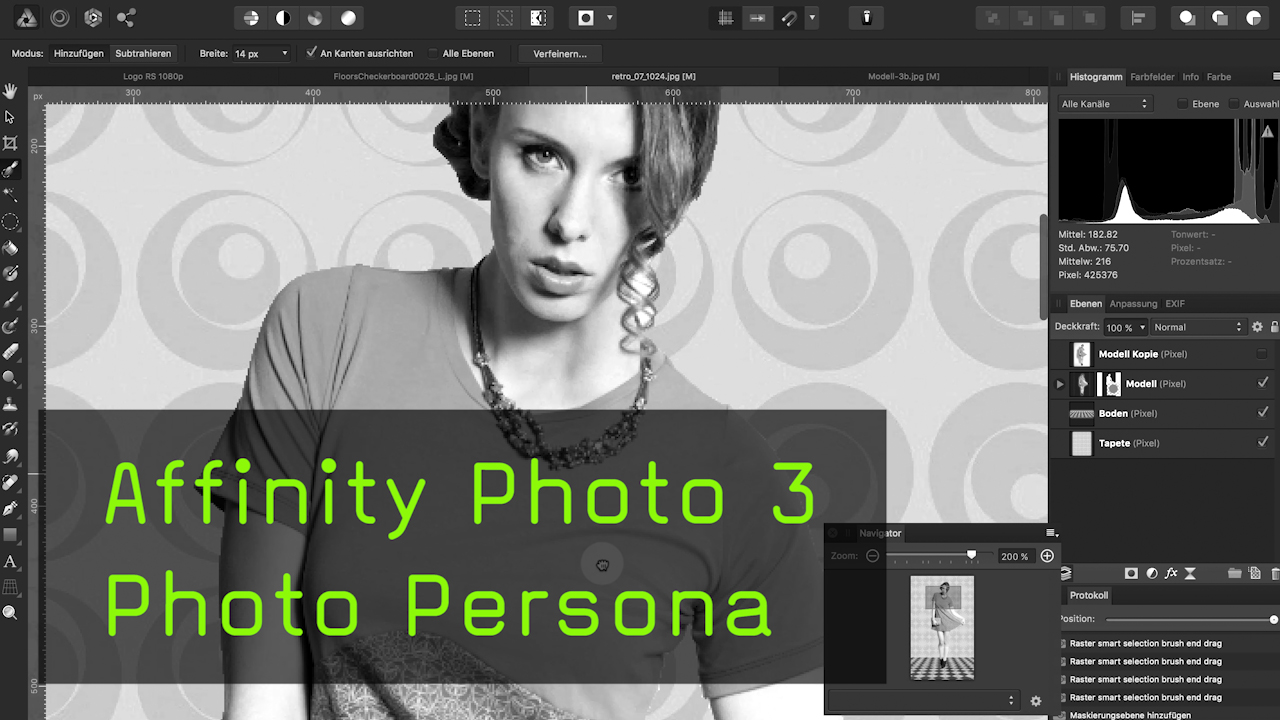Screen dimensions: 1280x720
Task: Apply Auto Colours from the top toolbar
Action: (x=315, y=18)
